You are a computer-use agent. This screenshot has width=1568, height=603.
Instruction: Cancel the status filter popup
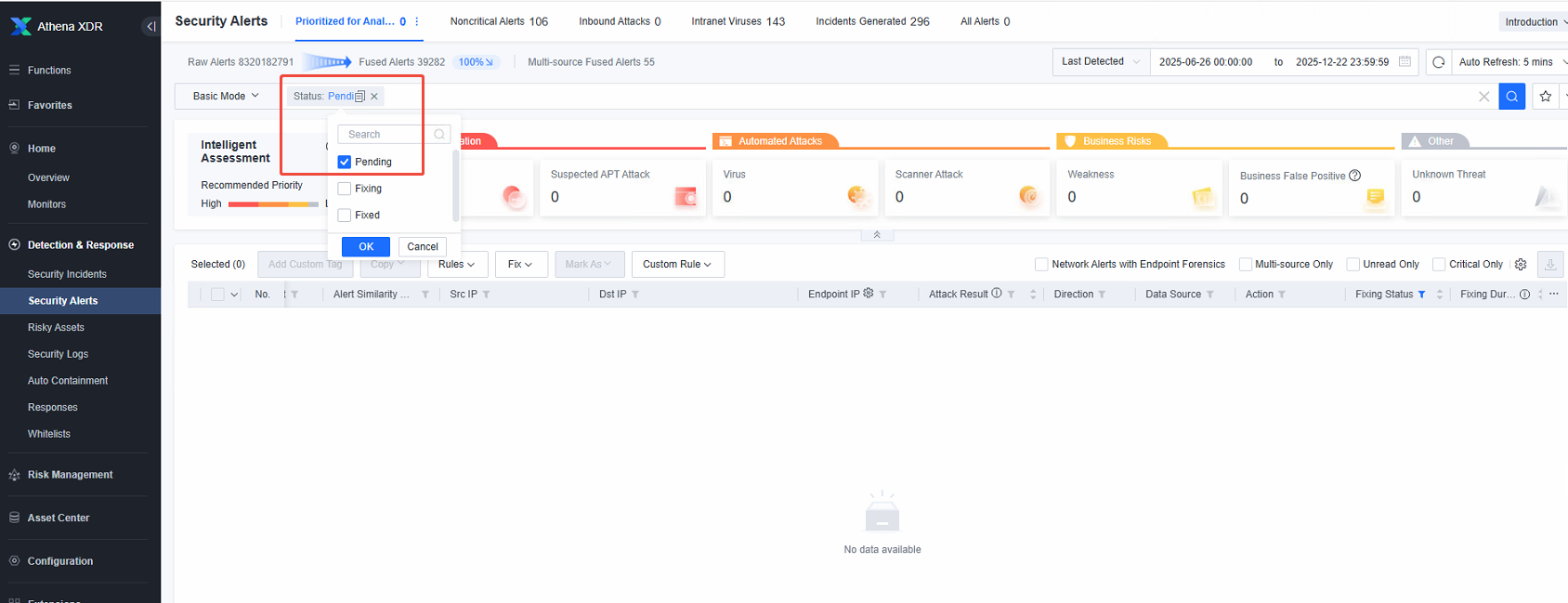pos(423,246)
